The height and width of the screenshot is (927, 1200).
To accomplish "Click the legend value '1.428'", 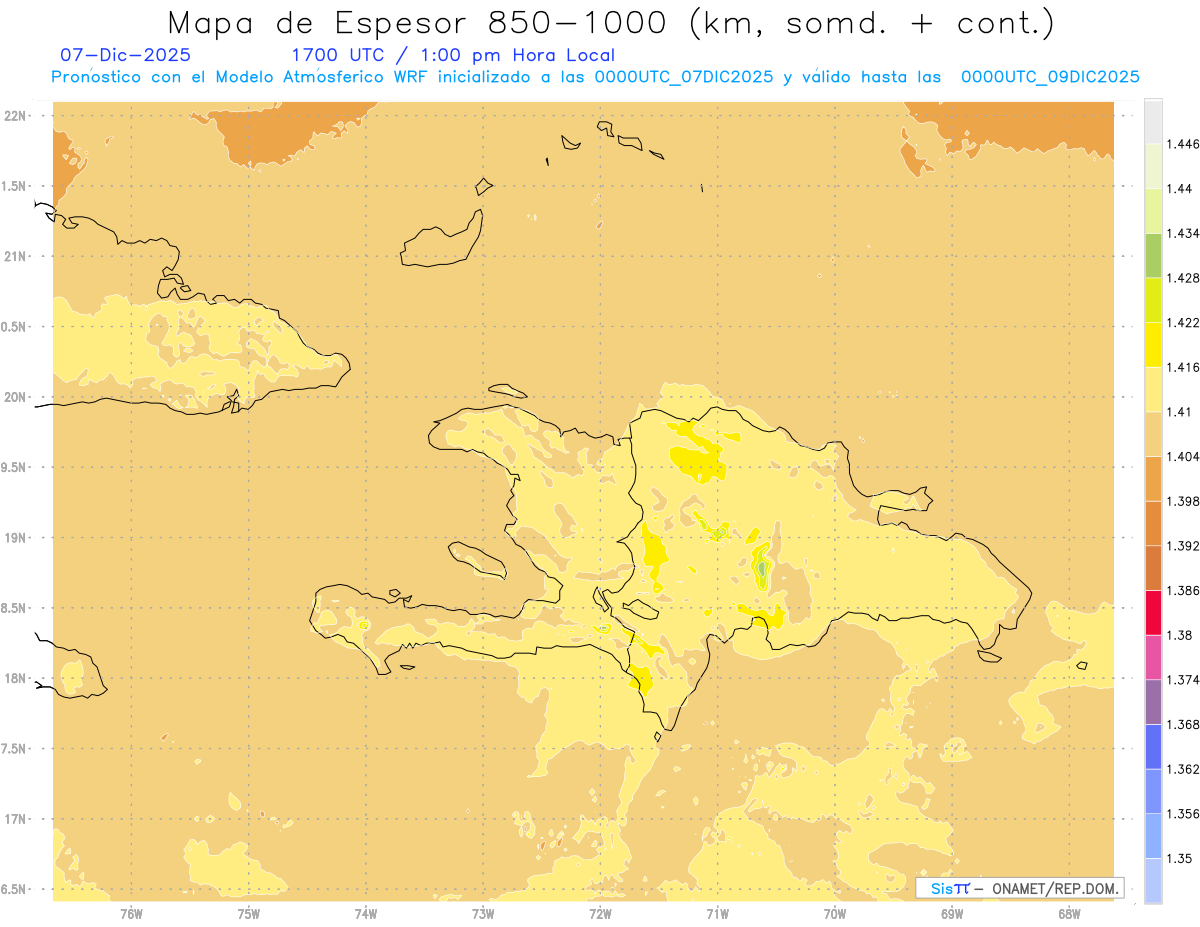I will (x=1182, y=278).
